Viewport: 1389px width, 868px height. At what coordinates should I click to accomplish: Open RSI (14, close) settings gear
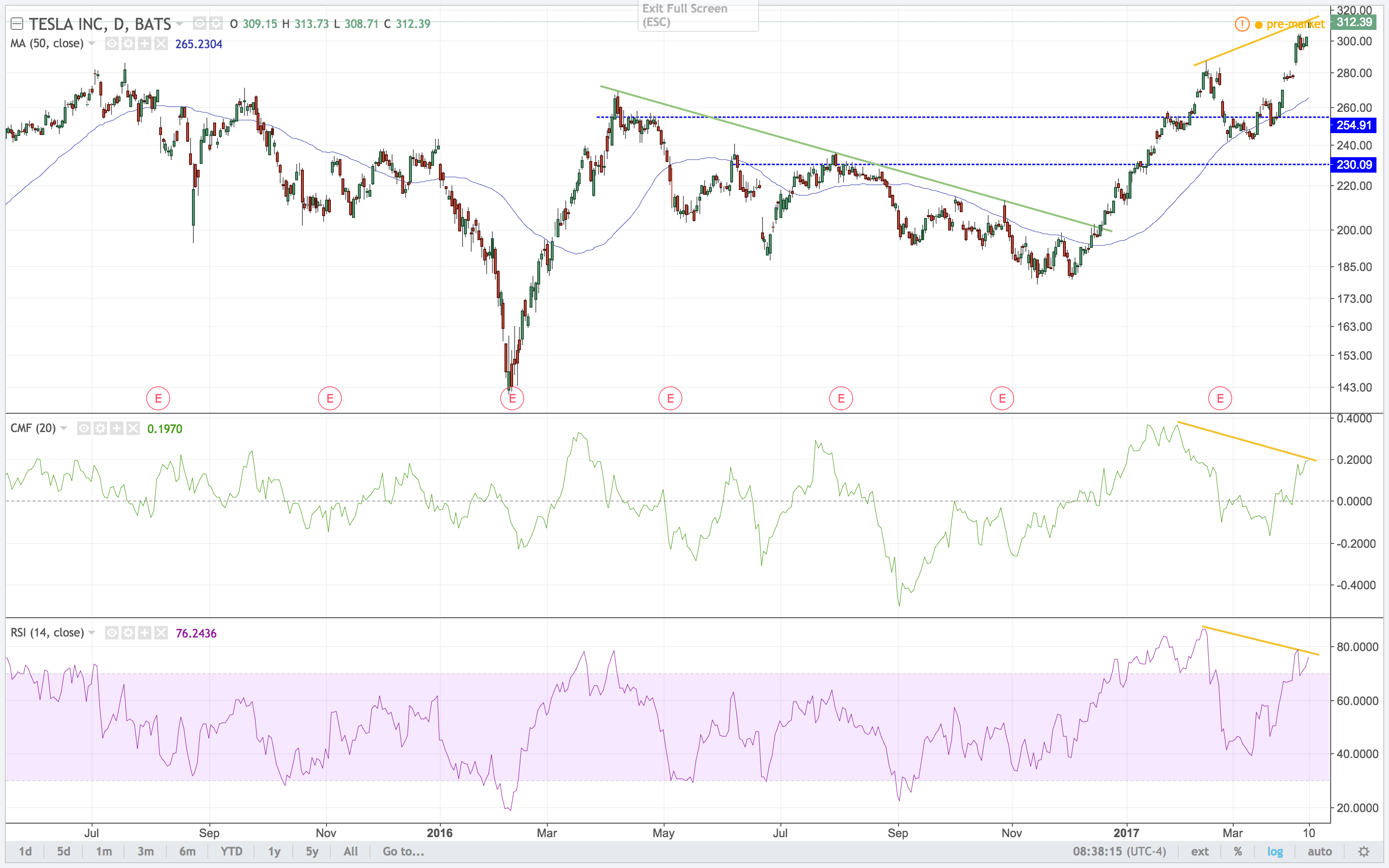[x=129, y=633]
